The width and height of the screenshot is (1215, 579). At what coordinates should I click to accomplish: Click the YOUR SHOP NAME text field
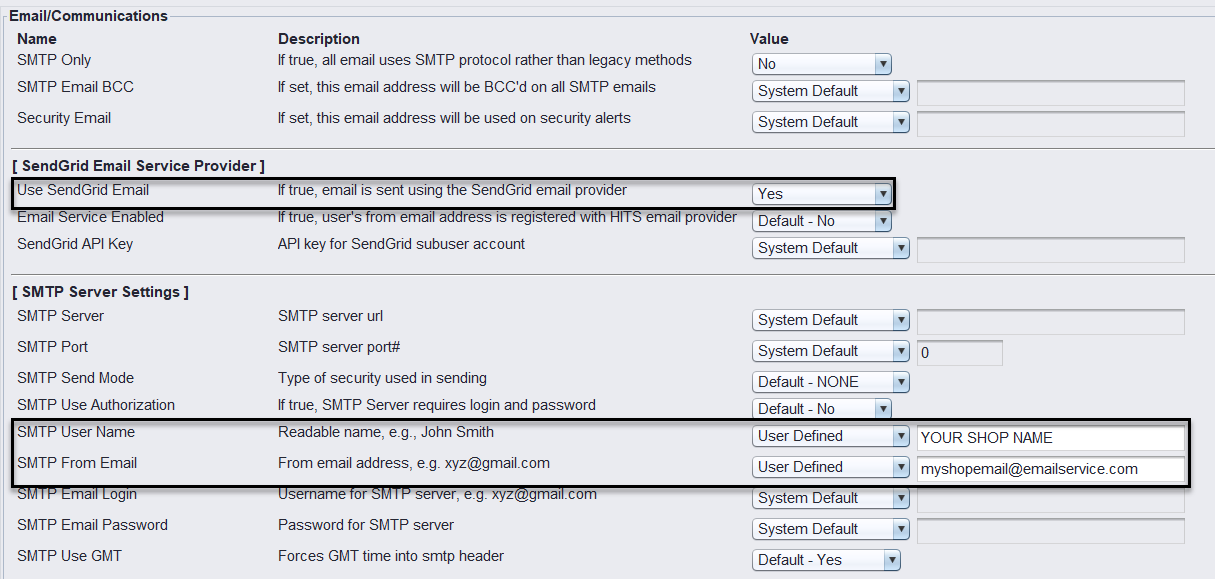(1050, 438)
